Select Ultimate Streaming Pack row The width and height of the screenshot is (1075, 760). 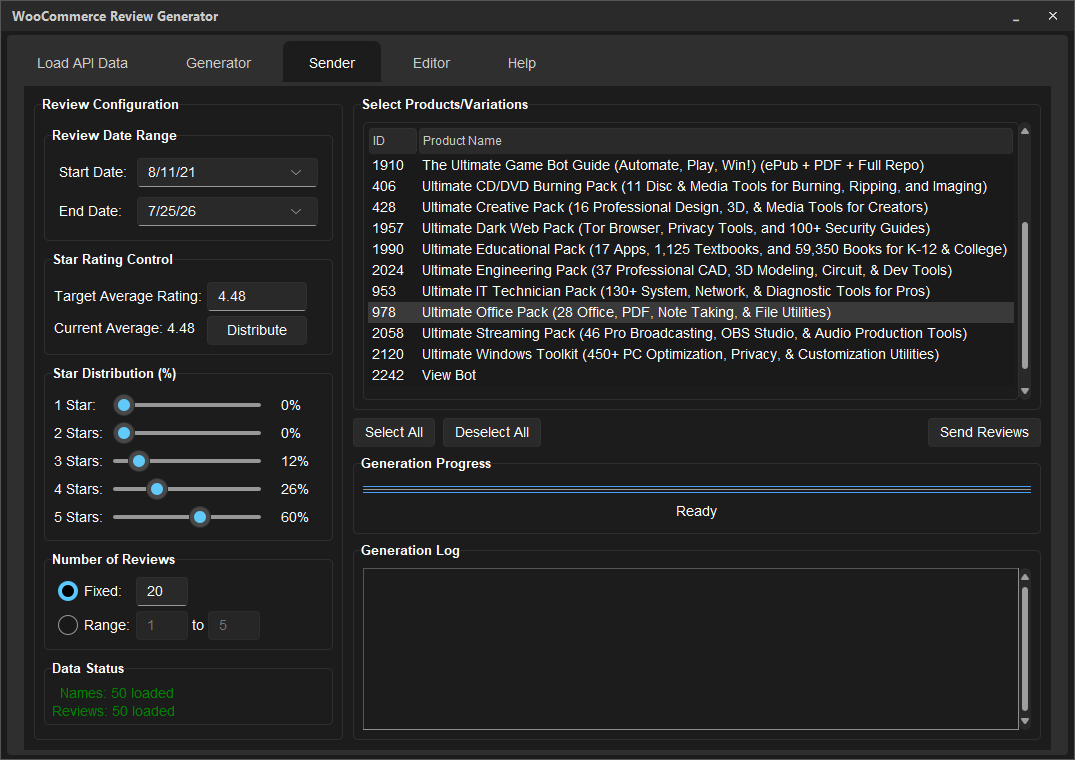(x=691, y=333)
